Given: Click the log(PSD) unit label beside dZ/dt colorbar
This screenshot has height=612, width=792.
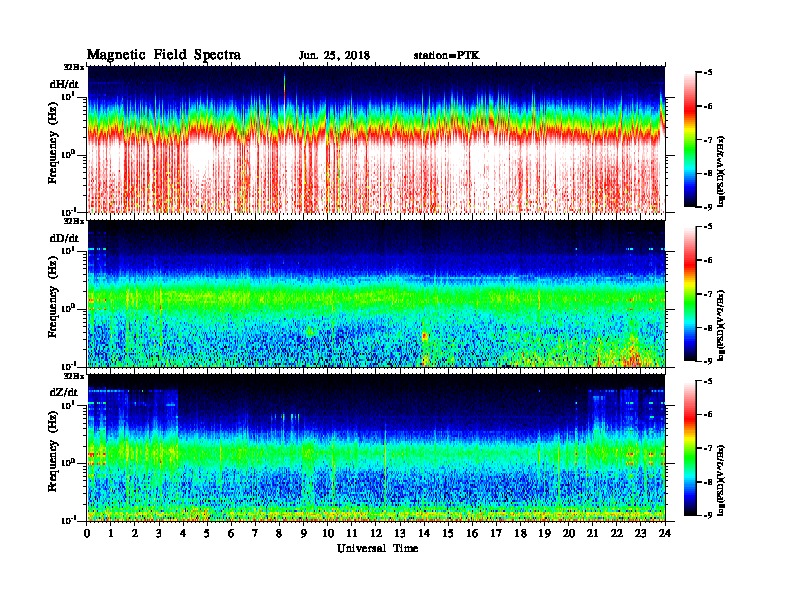Looking at the screenshot, I should (721, 480).
